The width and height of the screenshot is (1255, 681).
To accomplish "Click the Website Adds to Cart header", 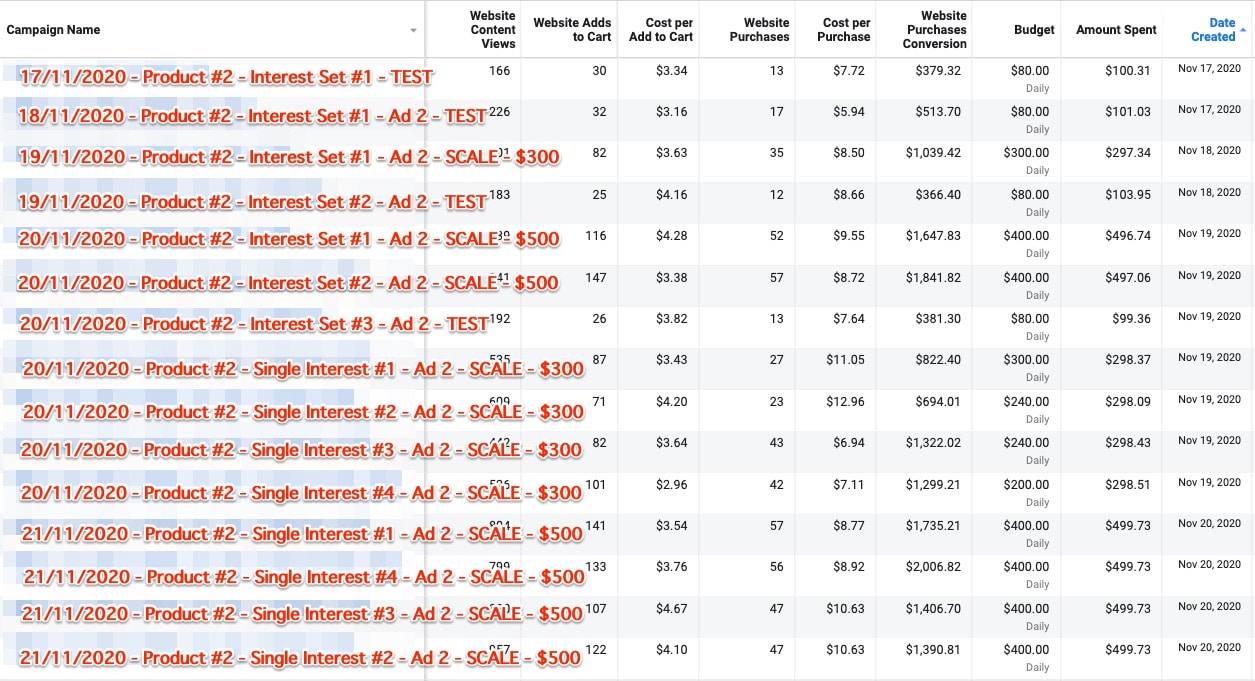I will point(572,30).
